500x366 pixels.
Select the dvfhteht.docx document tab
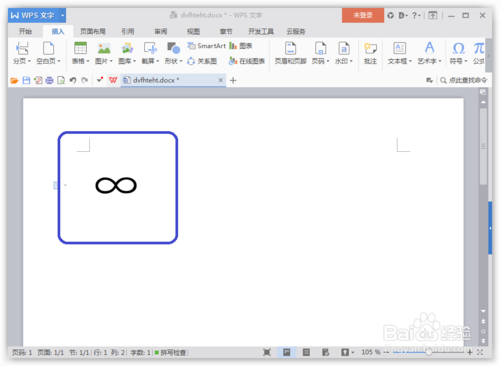coord(173,80)
